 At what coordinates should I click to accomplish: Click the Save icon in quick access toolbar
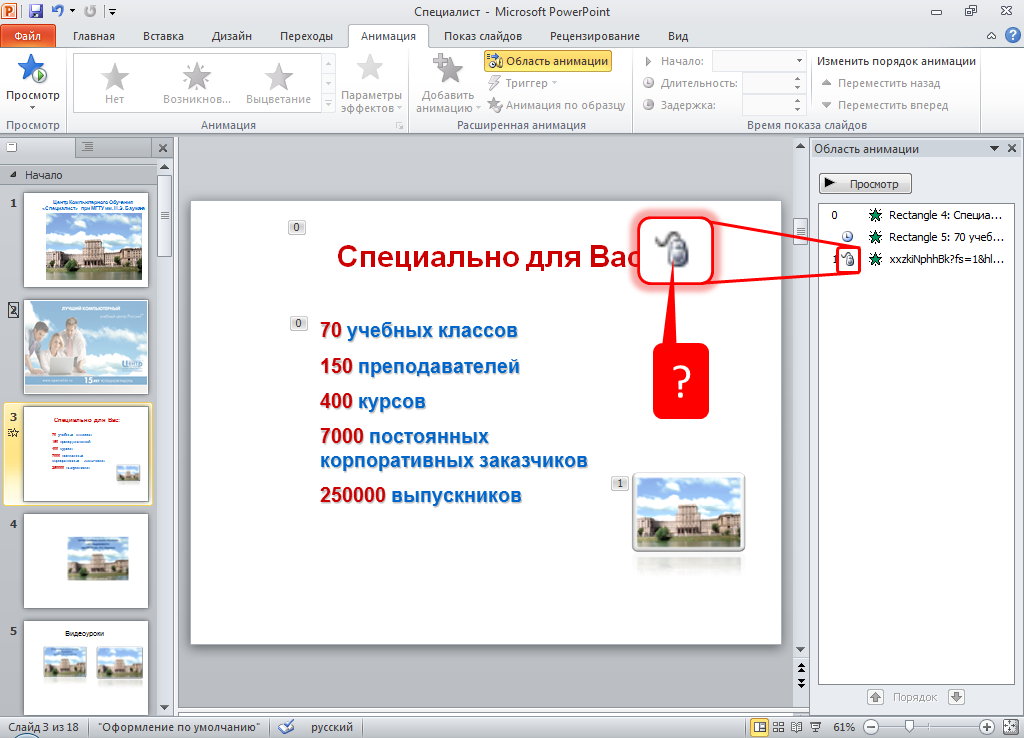click(x=36, y=11)
